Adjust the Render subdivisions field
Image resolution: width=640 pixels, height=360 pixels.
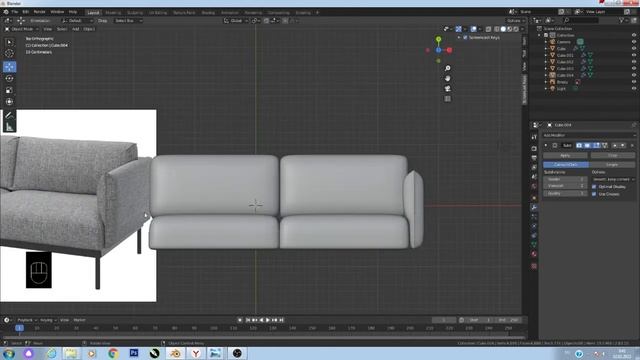click(565, 179)
